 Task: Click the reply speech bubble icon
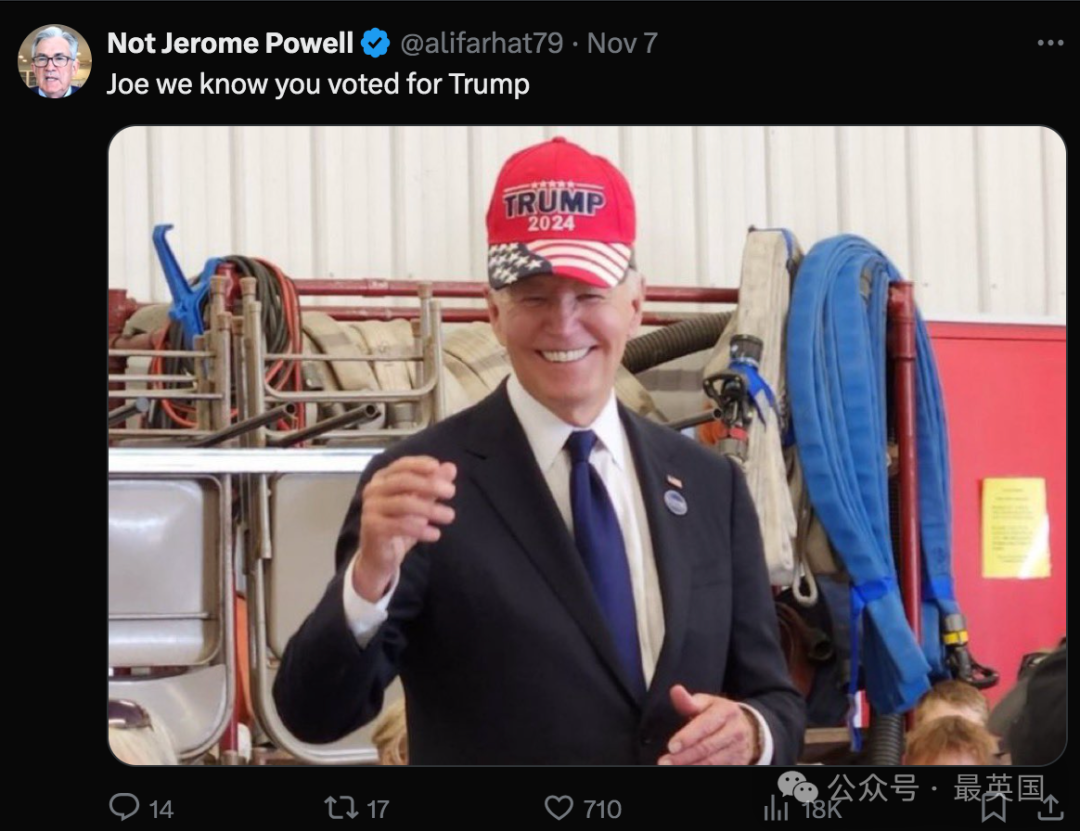pyautogui.click(x=124, y=807)
